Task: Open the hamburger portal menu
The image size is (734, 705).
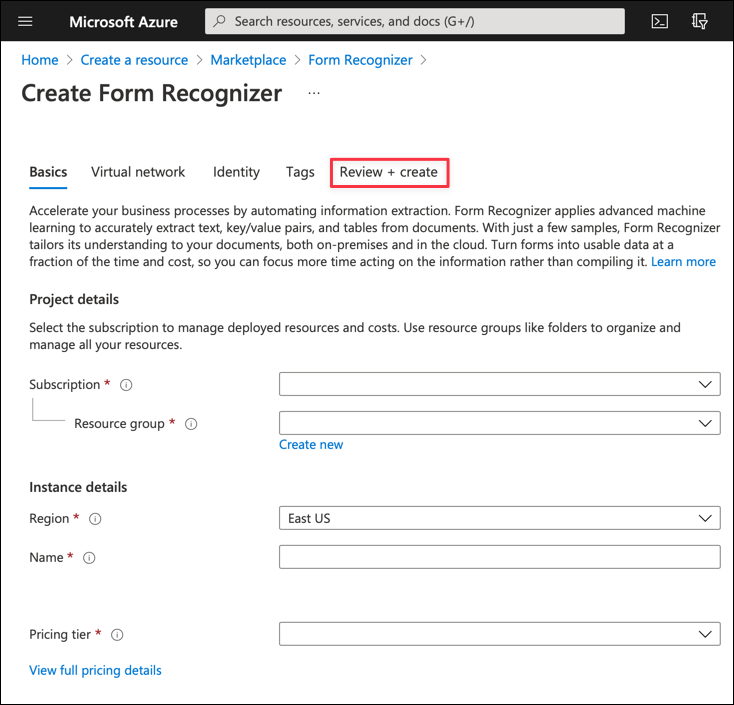Action: click(25, 22)
